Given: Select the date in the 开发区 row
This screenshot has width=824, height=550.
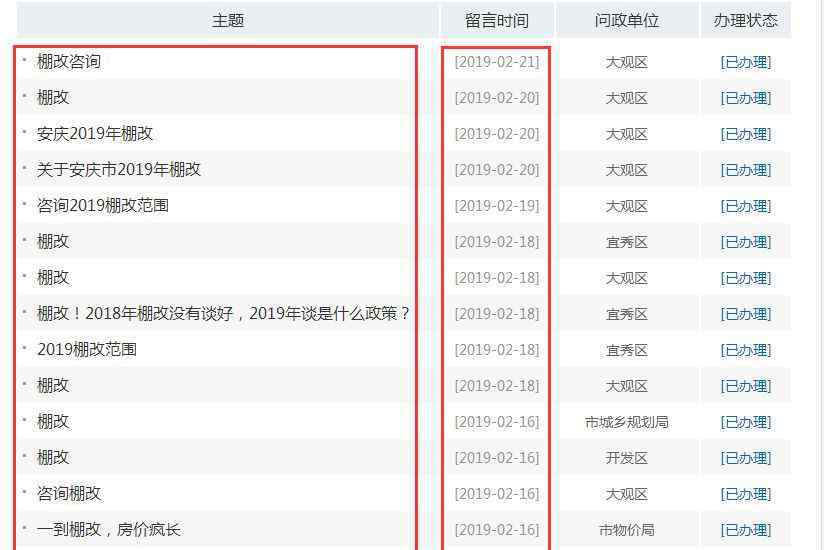Looking at the screenshot, I should pos(497,458).
